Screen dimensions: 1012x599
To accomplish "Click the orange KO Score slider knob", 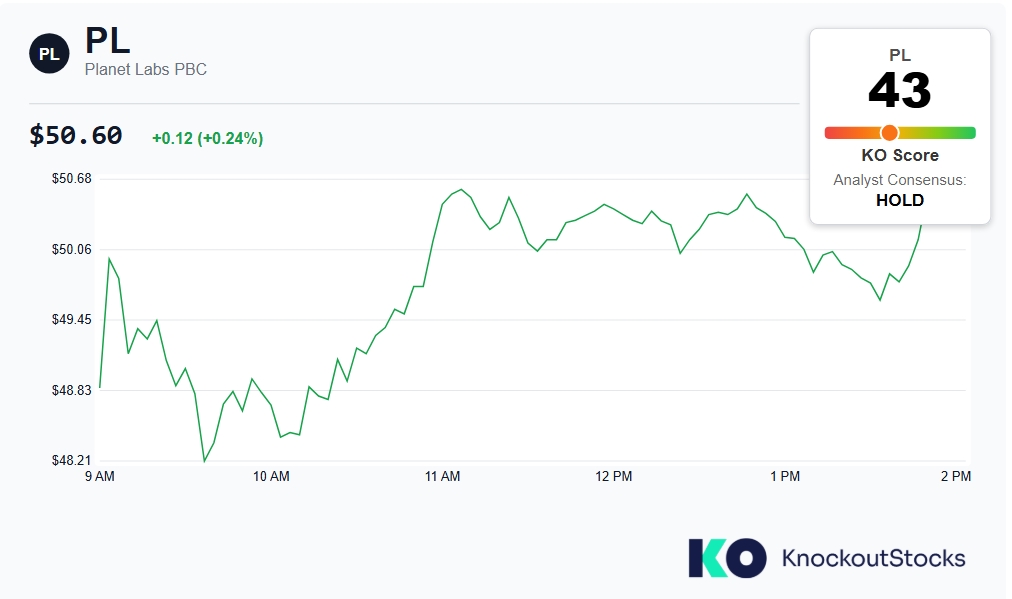I will point(889,133).
